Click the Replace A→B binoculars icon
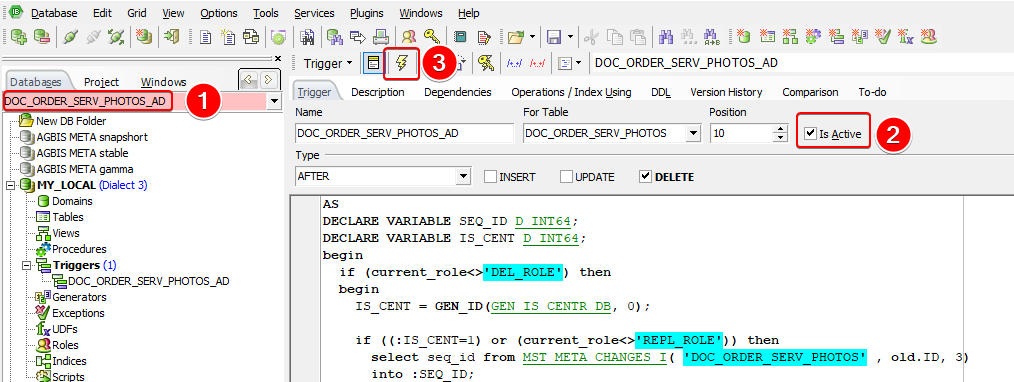This screenshot has width=1014, height=382. tap(712, 36)
